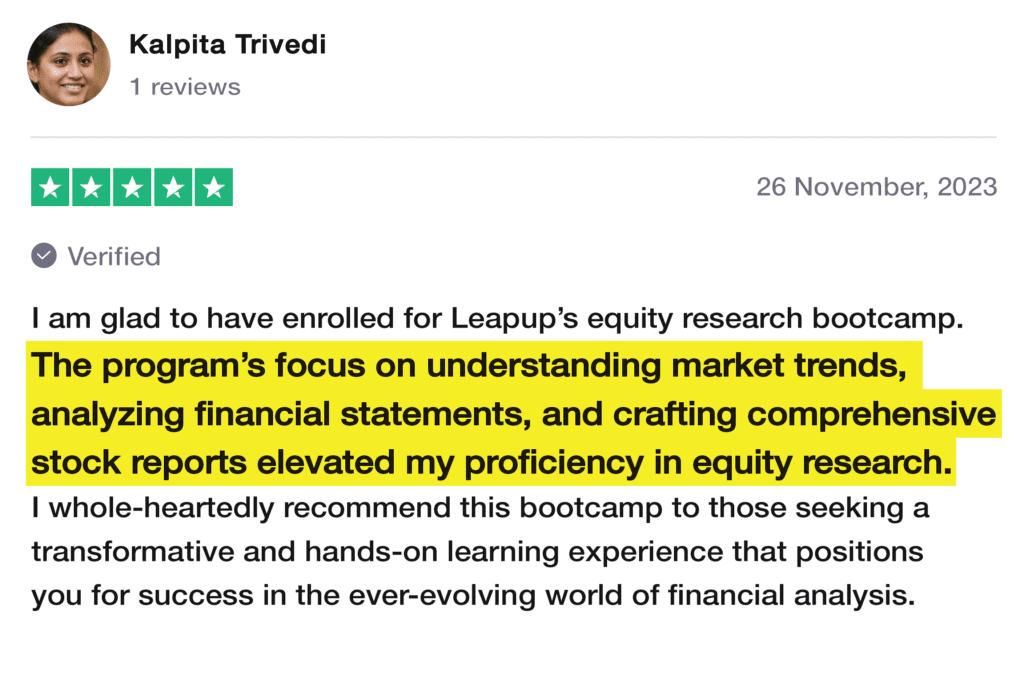Select the first green star
The image size is (1024, 700).
click(51, 188)
